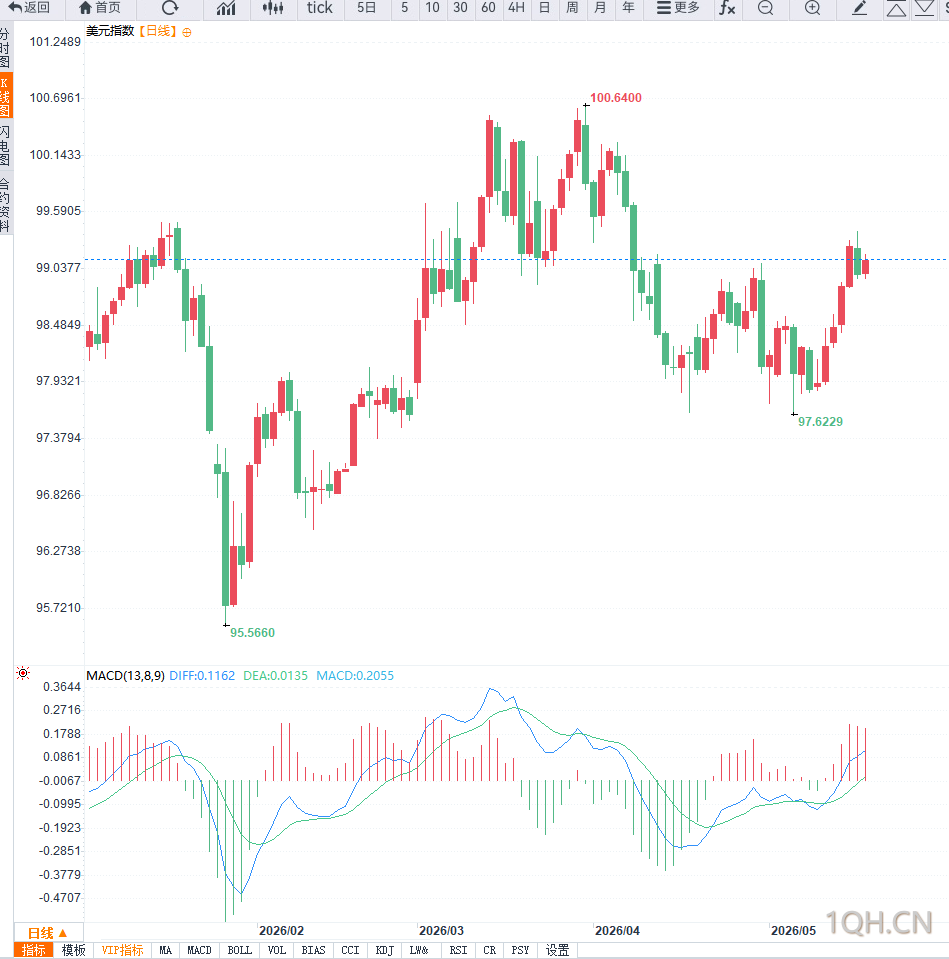Apply the MACD indicator button
The height and width of the screenshot is (959, 949).
pos(199,950)
